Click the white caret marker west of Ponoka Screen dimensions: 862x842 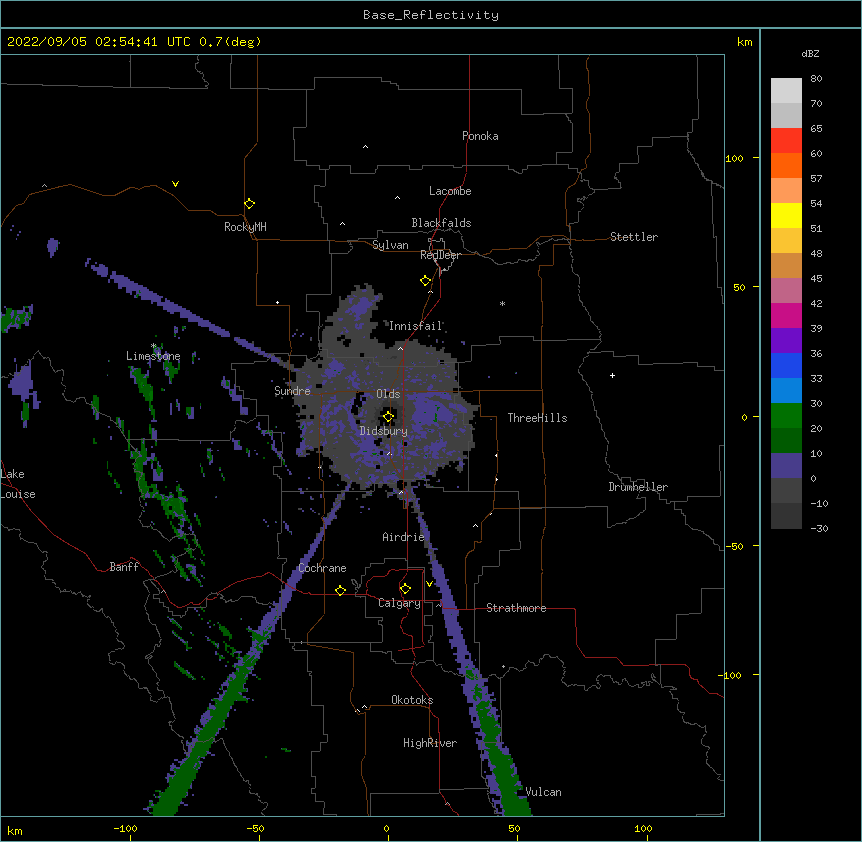365,147
